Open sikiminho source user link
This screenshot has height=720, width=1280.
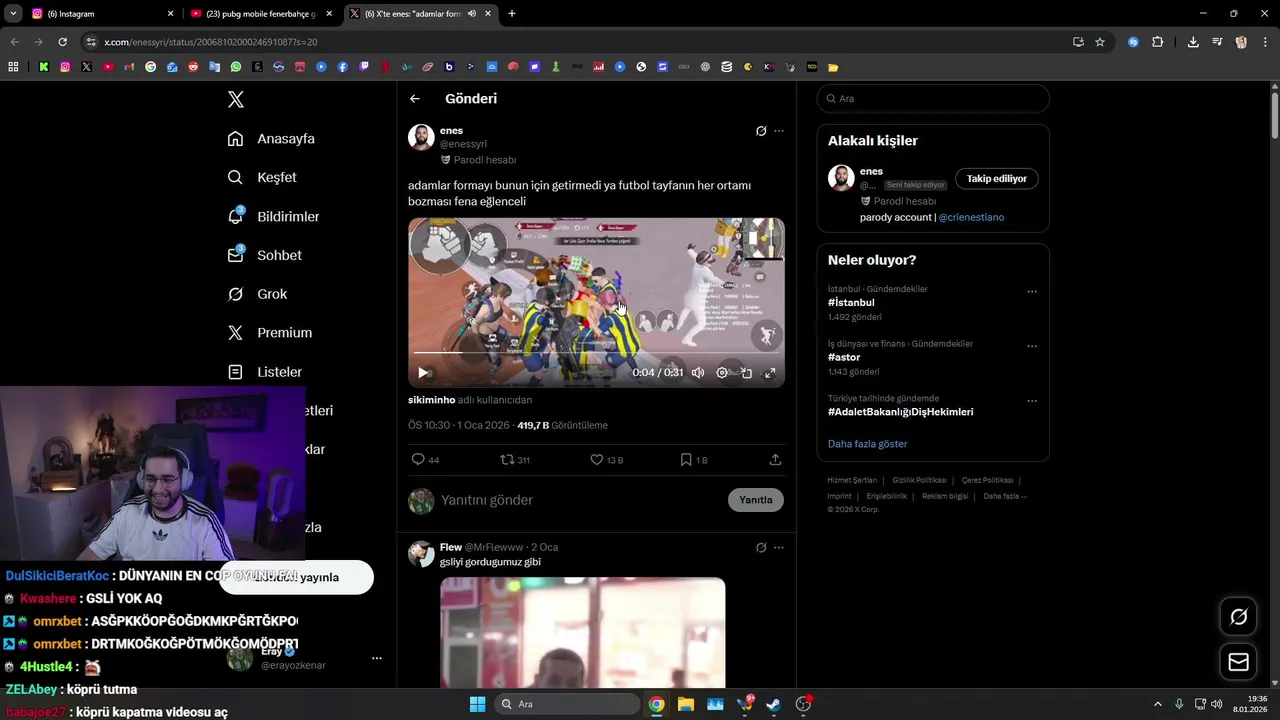coord(431,400)
